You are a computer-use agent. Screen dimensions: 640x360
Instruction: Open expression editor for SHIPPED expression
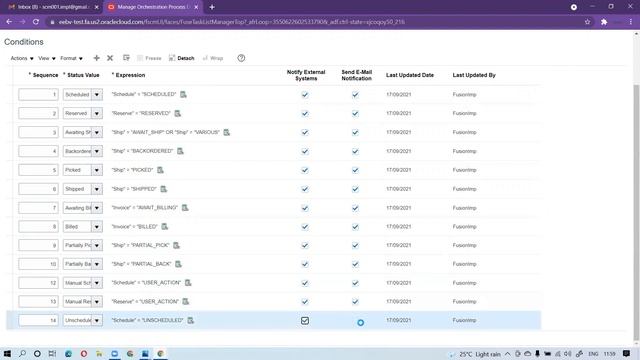[164, 189]
